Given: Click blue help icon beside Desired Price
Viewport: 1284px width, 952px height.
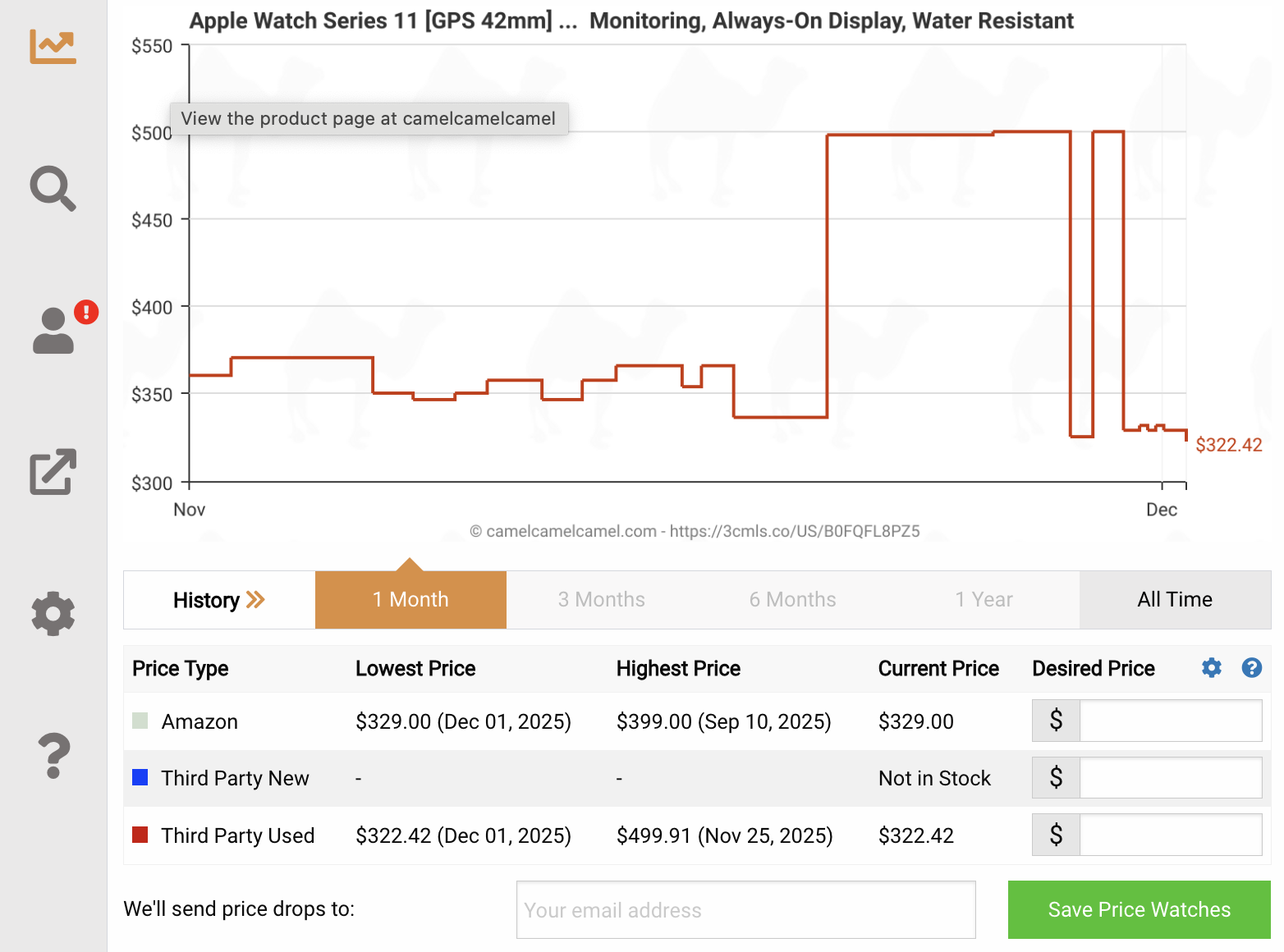Looking at the screenshot, I should click(1251, 668).
